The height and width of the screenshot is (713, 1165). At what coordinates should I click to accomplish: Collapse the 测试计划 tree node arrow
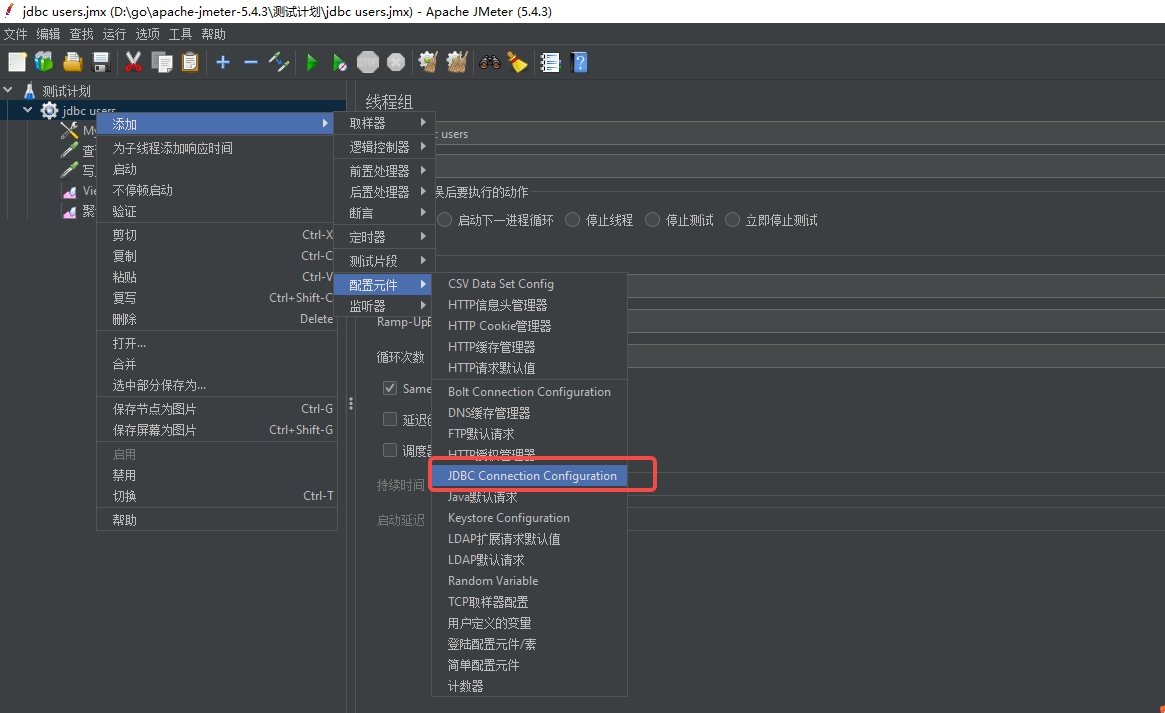pyautogui.click(x=8, y=90)
